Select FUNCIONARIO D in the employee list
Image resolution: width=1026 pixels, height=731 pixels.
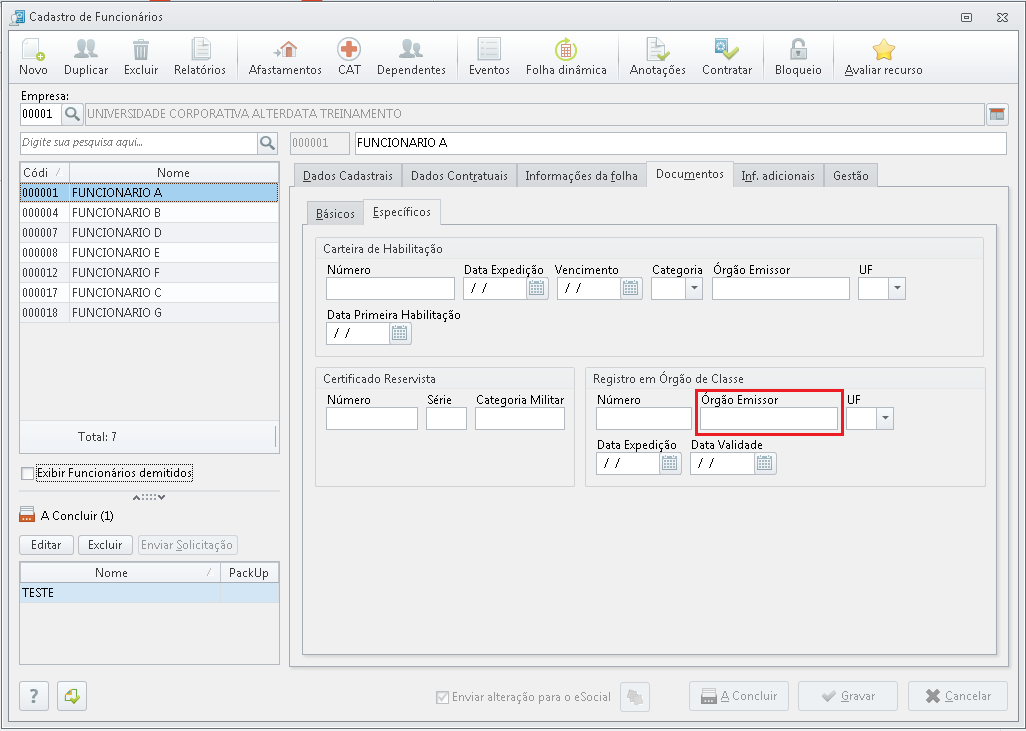(149, 233)
